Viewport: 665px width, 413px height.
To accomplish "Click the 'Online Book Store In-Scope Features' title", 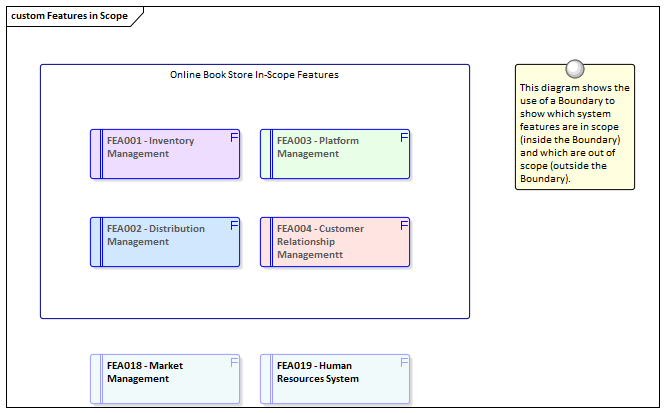I will (x=254, y=75).
